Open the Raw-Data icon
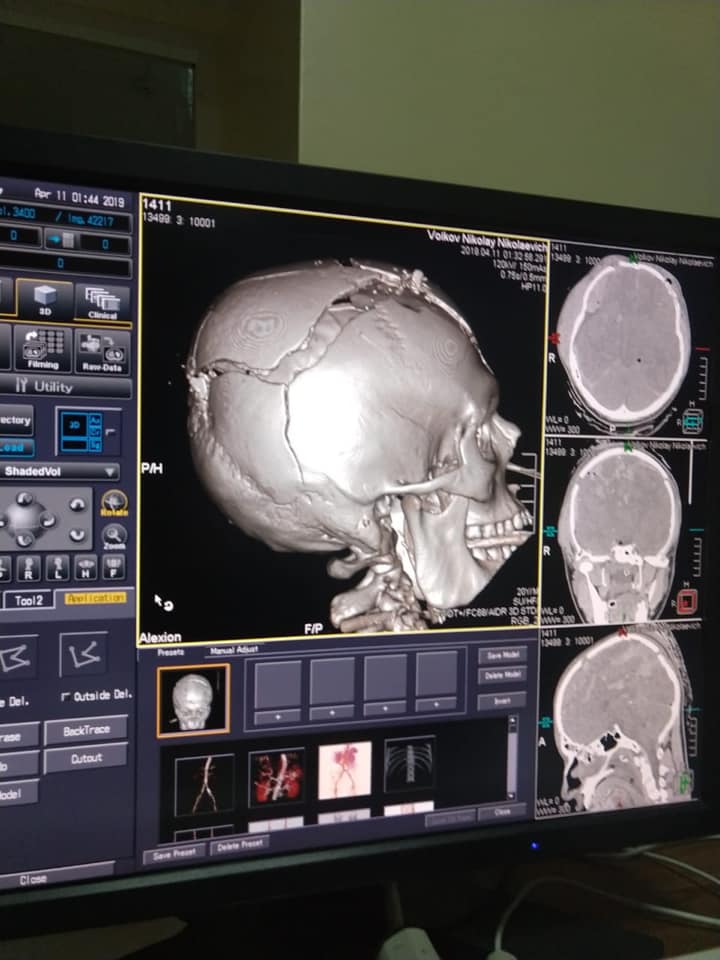Viewport: 720px width, 960px height. click(x=102, y=351)
